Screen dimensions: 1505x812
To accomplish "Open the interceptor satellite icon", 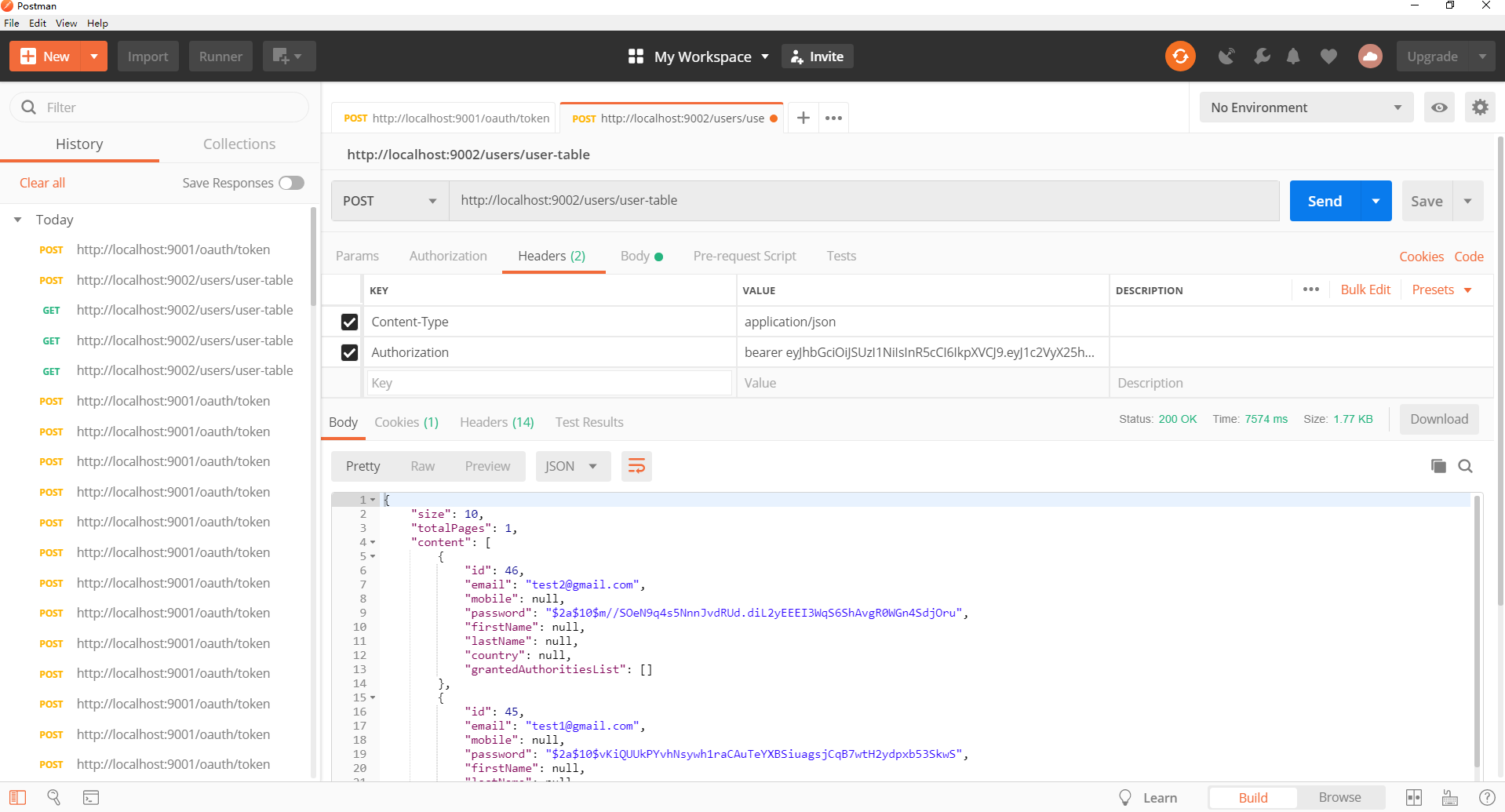I will pyautogui.click(x=1226, y=56).
